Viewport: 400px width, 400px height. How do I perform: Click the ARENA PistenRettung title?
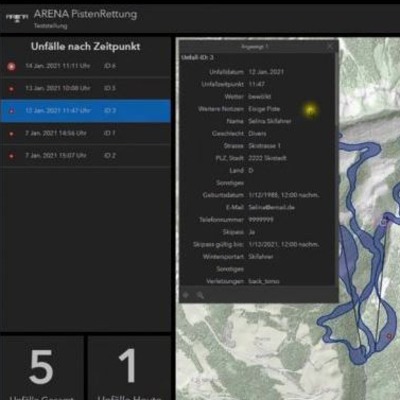(x=85, y=14)
